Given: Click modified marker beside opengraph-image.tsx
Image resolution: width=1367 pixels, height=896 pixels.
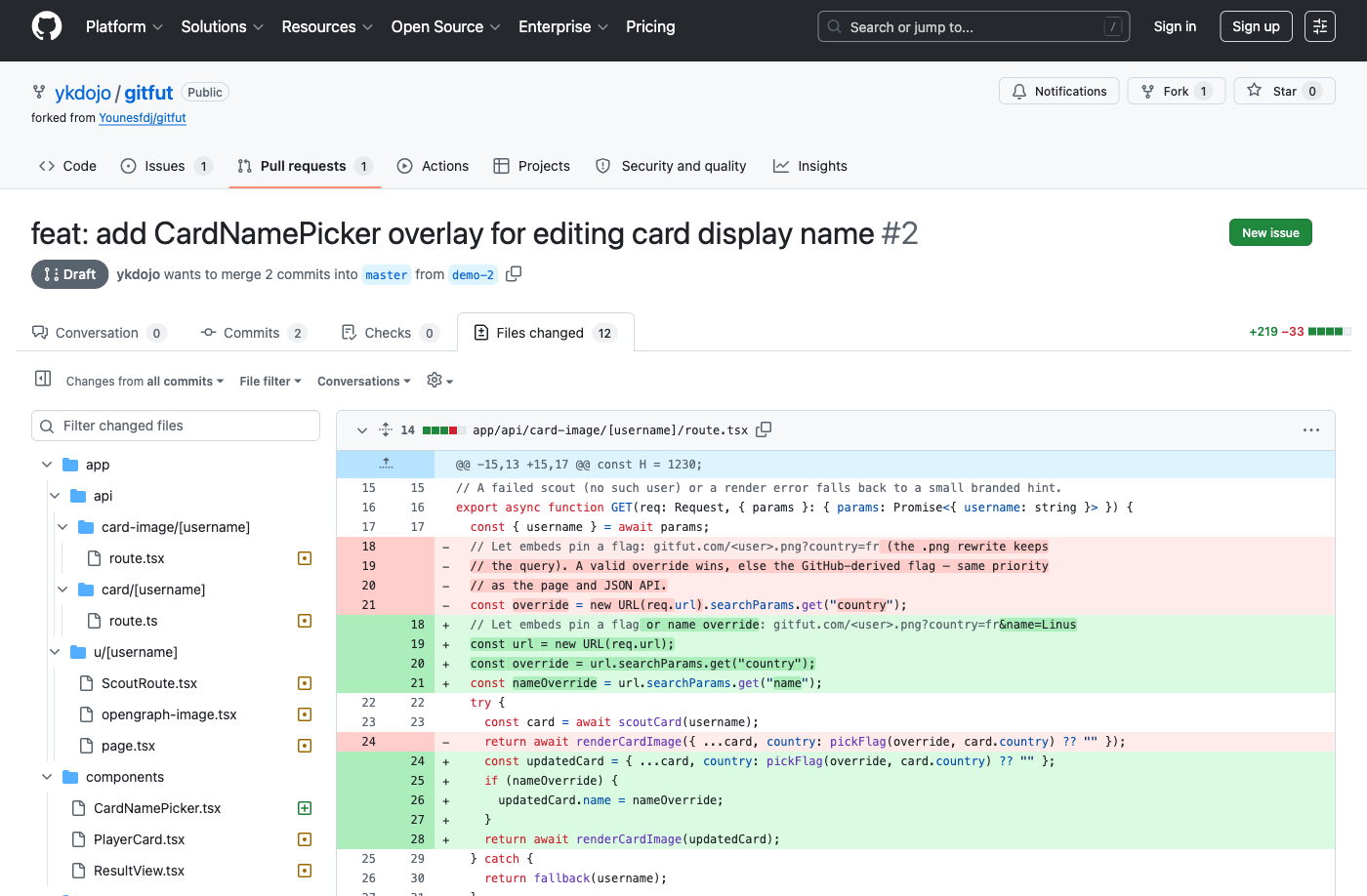Looking at the screenshot, I should tap(305, 714).
